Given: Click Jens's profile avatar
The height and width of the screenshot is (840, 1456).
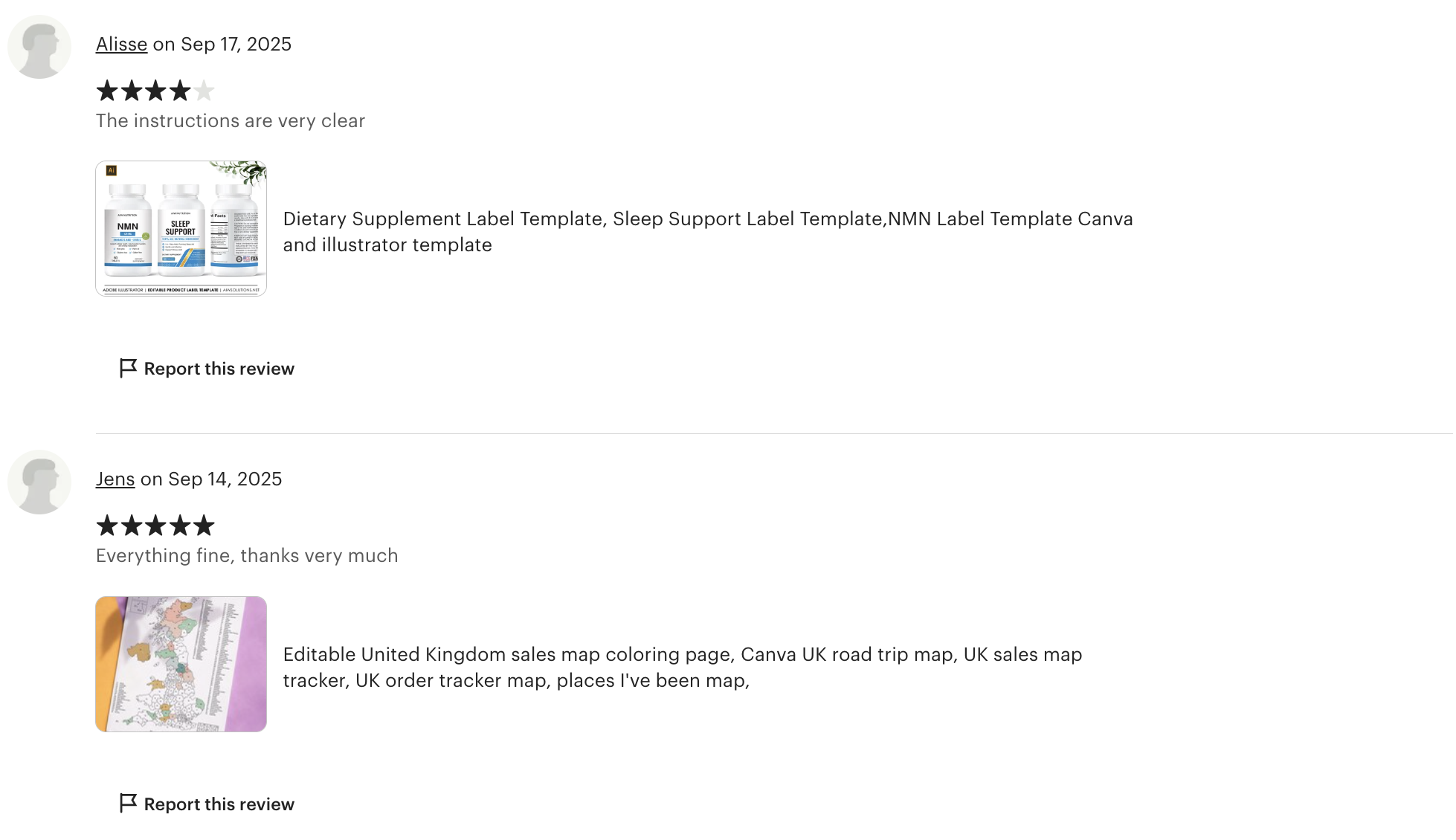Looking at the screenshot, I should coord(39,482).
